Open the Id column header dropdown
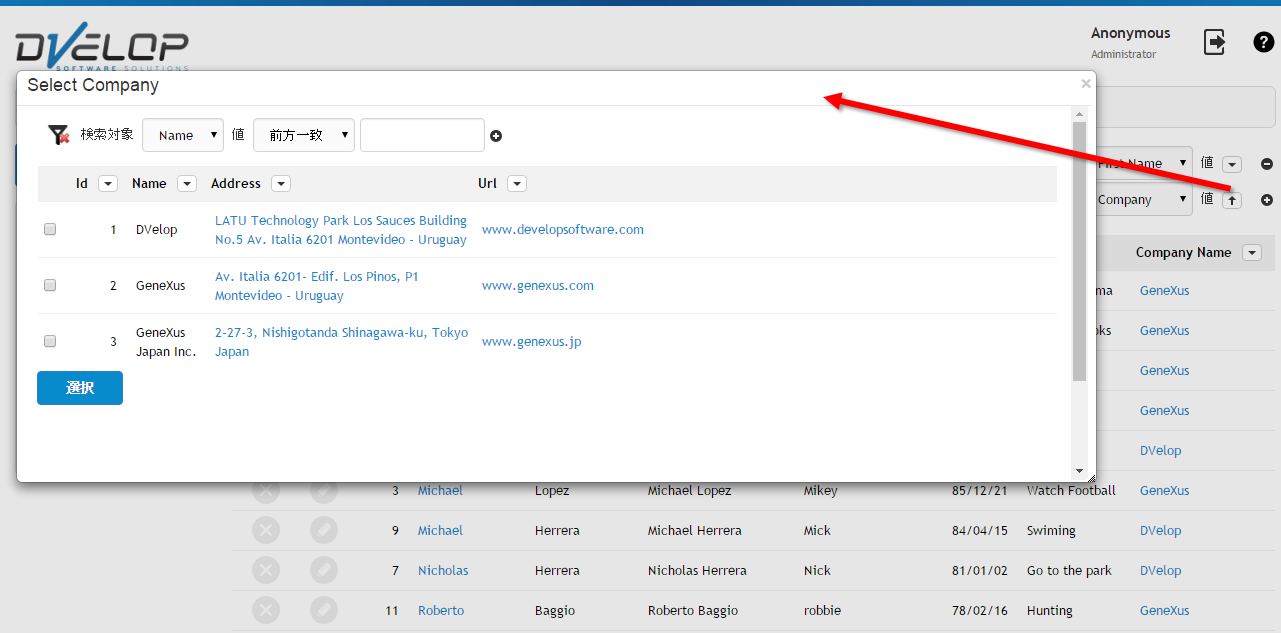The width and height of the screenshot is (1281, 633). pos(109,184)
